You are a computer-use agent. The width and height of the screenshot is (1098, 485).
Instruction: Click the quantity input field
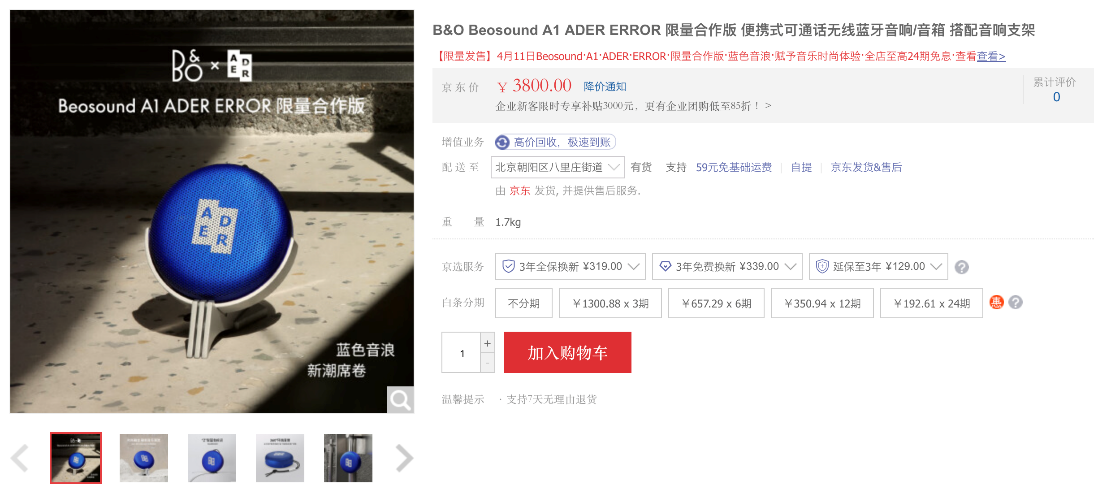tap(461, 353)
